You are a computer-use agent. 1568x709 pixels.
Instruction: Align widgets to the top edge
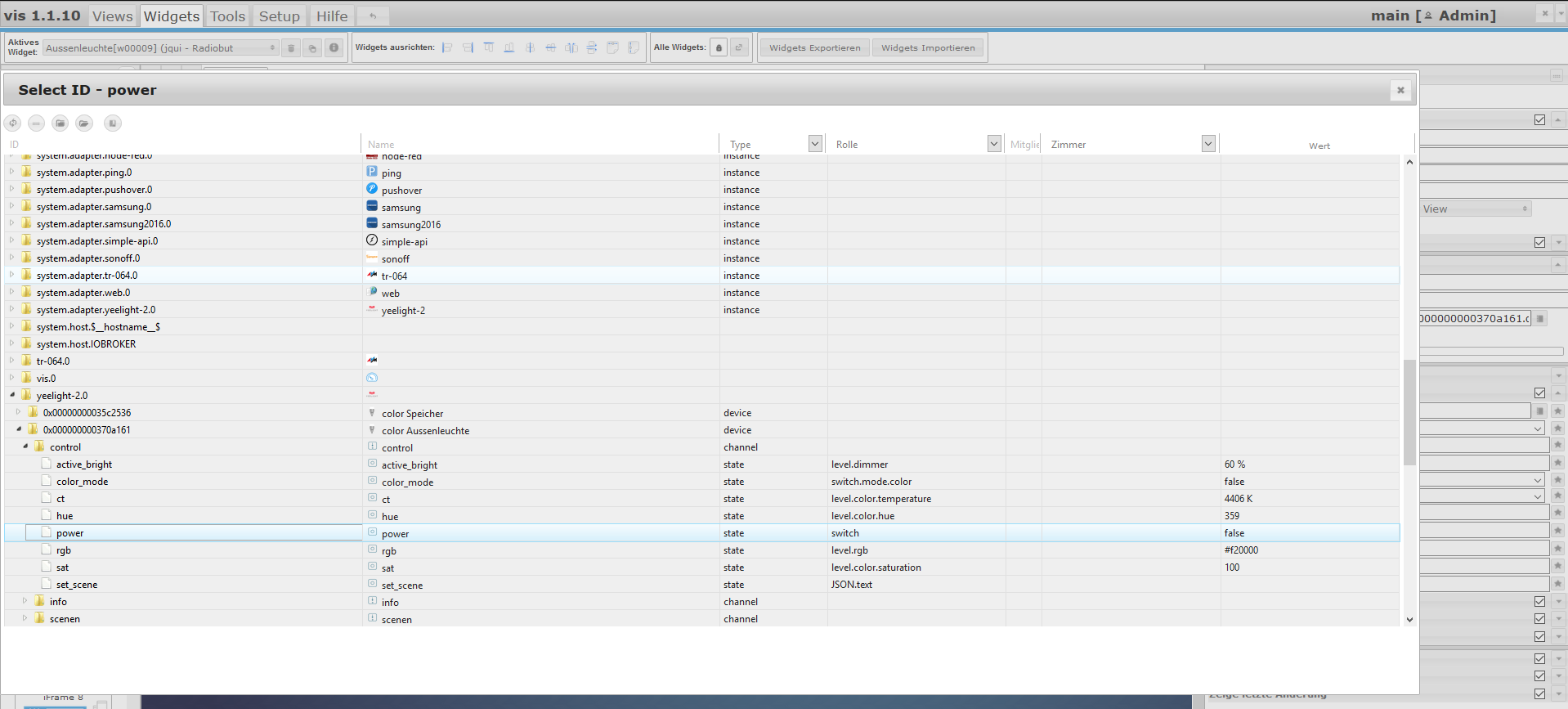(489, 47)
